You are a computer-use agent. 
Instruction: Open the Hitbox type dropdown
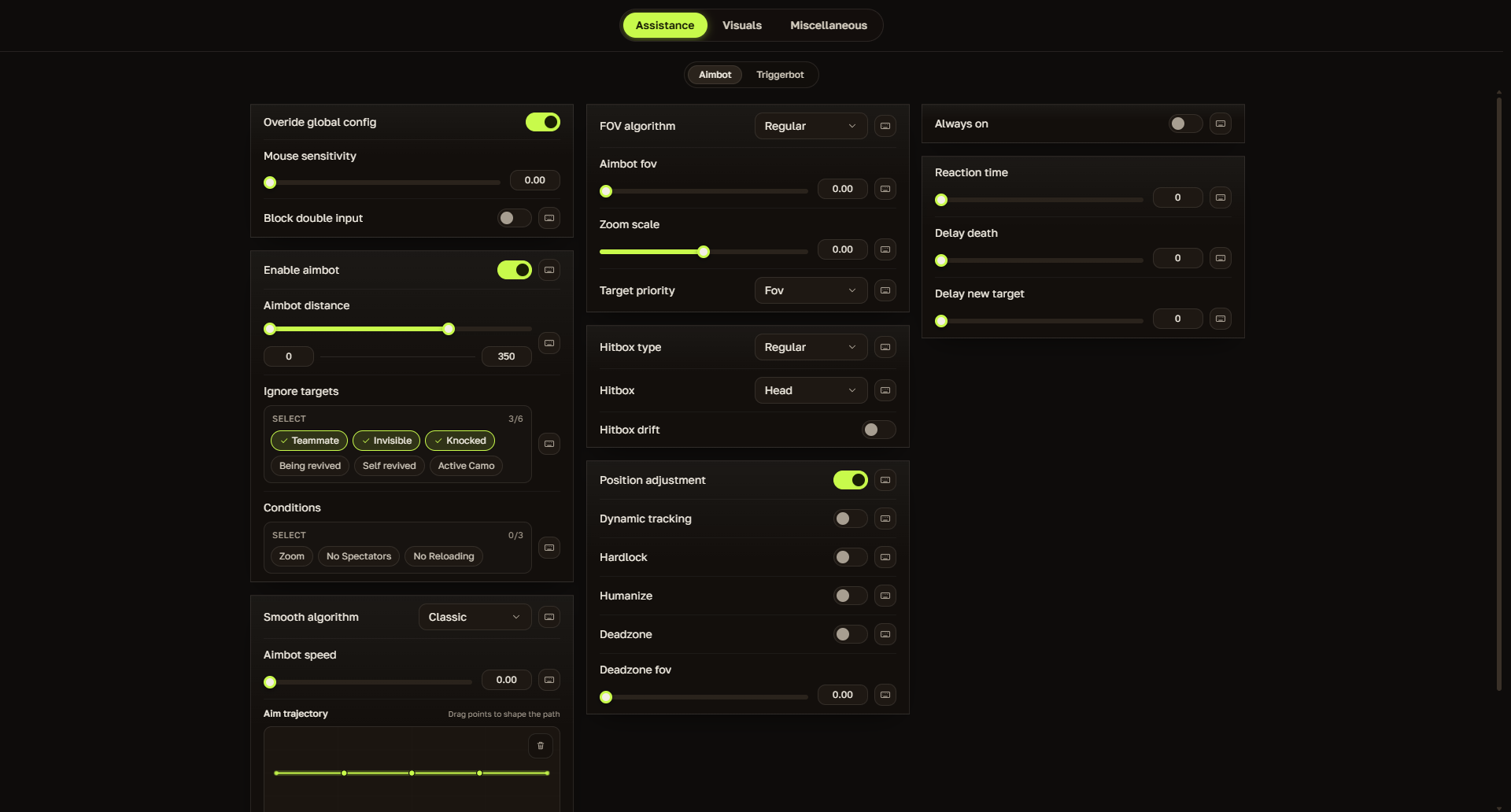811,347
